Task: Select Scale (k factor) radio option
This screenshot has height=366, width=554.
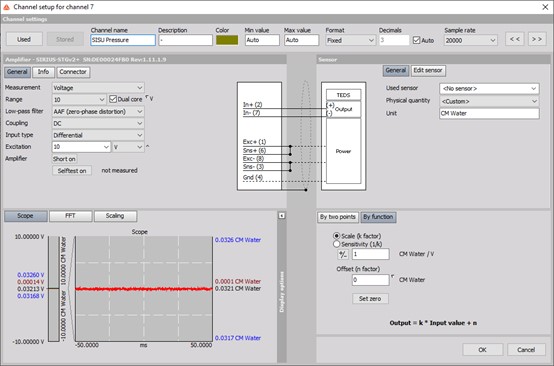Action: click(x=336, y=236)
